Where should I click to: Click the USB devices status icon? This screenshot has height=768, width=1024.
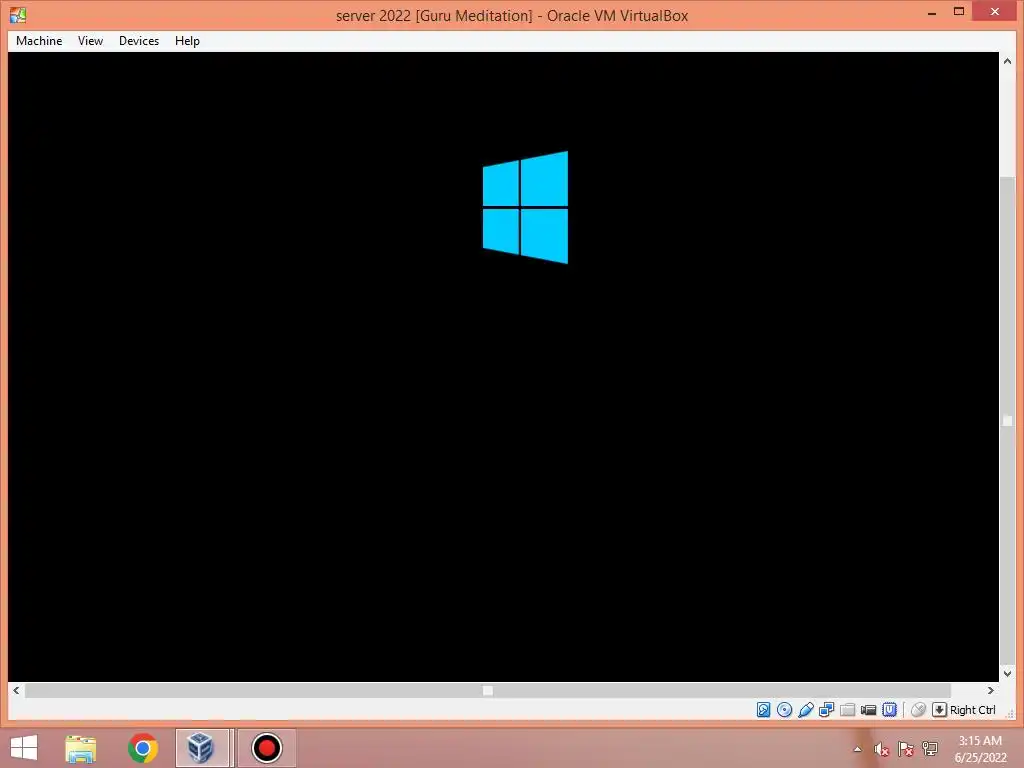(806, 710)
